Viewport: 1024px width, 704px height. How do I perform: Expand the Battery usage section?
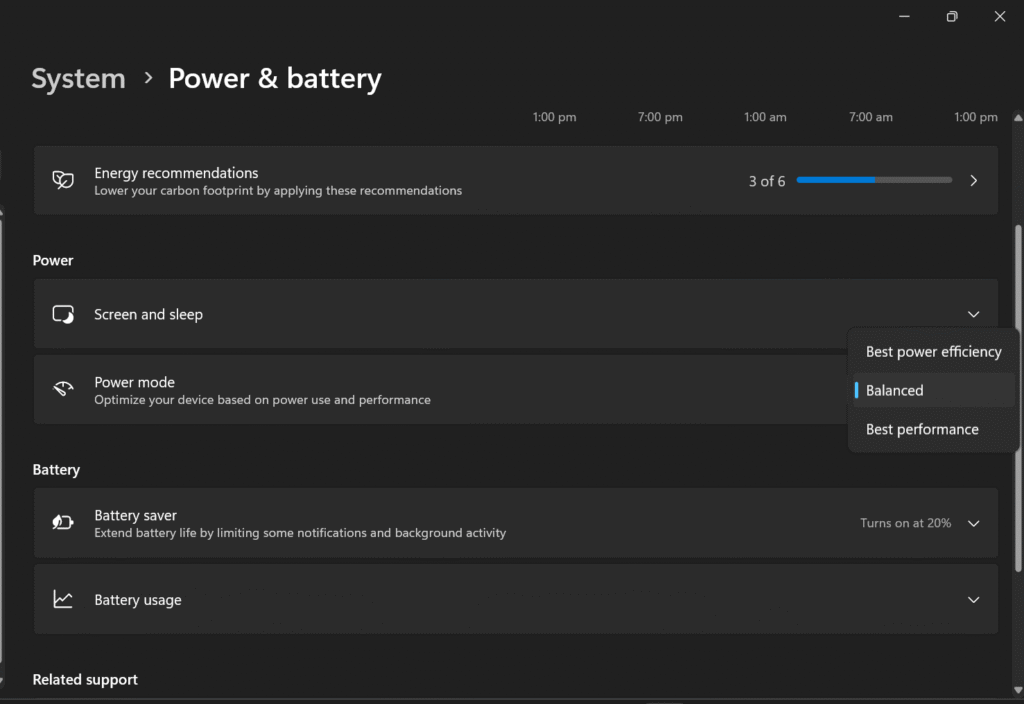pos(974,600)
